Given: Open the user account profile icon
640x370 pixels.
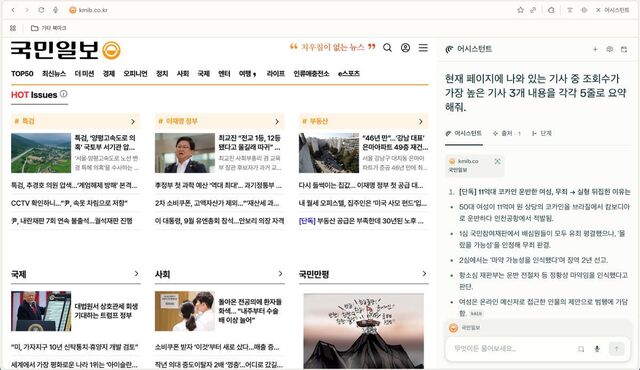Looking at the screenshot, I should 405,48.
